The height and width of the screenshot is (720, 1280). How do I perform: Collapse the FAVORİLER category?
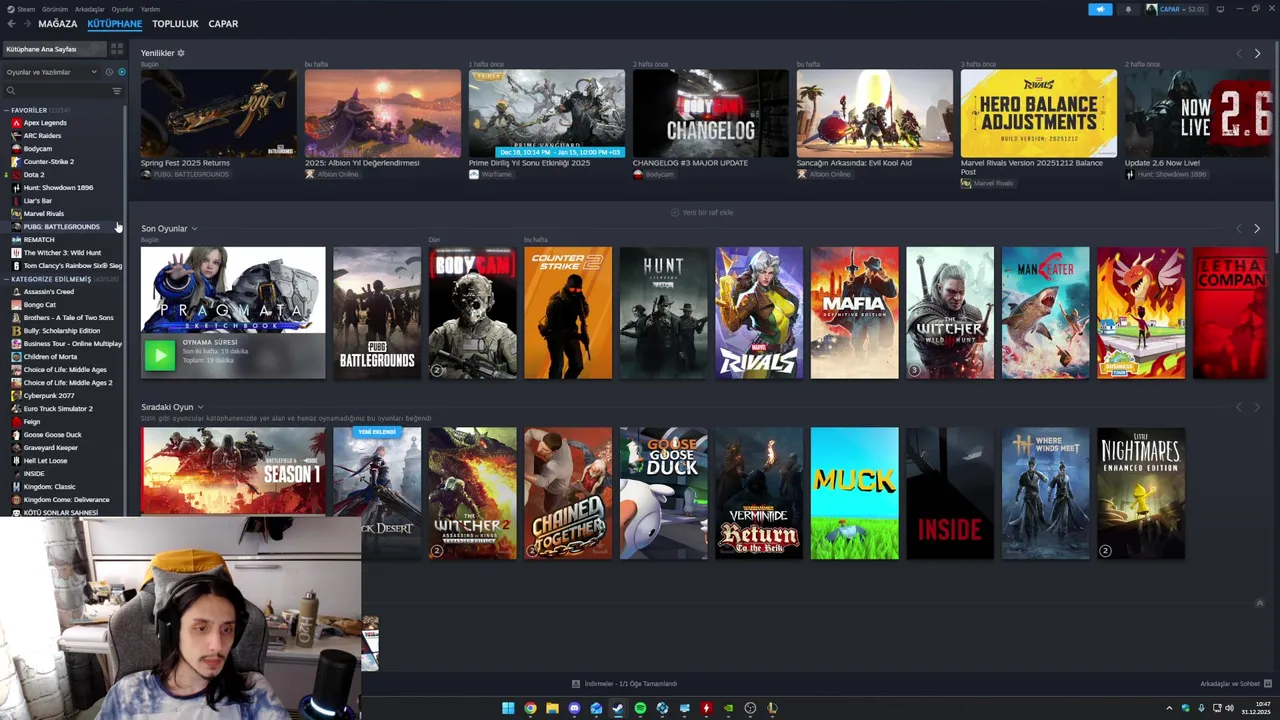tap(6, 110)
